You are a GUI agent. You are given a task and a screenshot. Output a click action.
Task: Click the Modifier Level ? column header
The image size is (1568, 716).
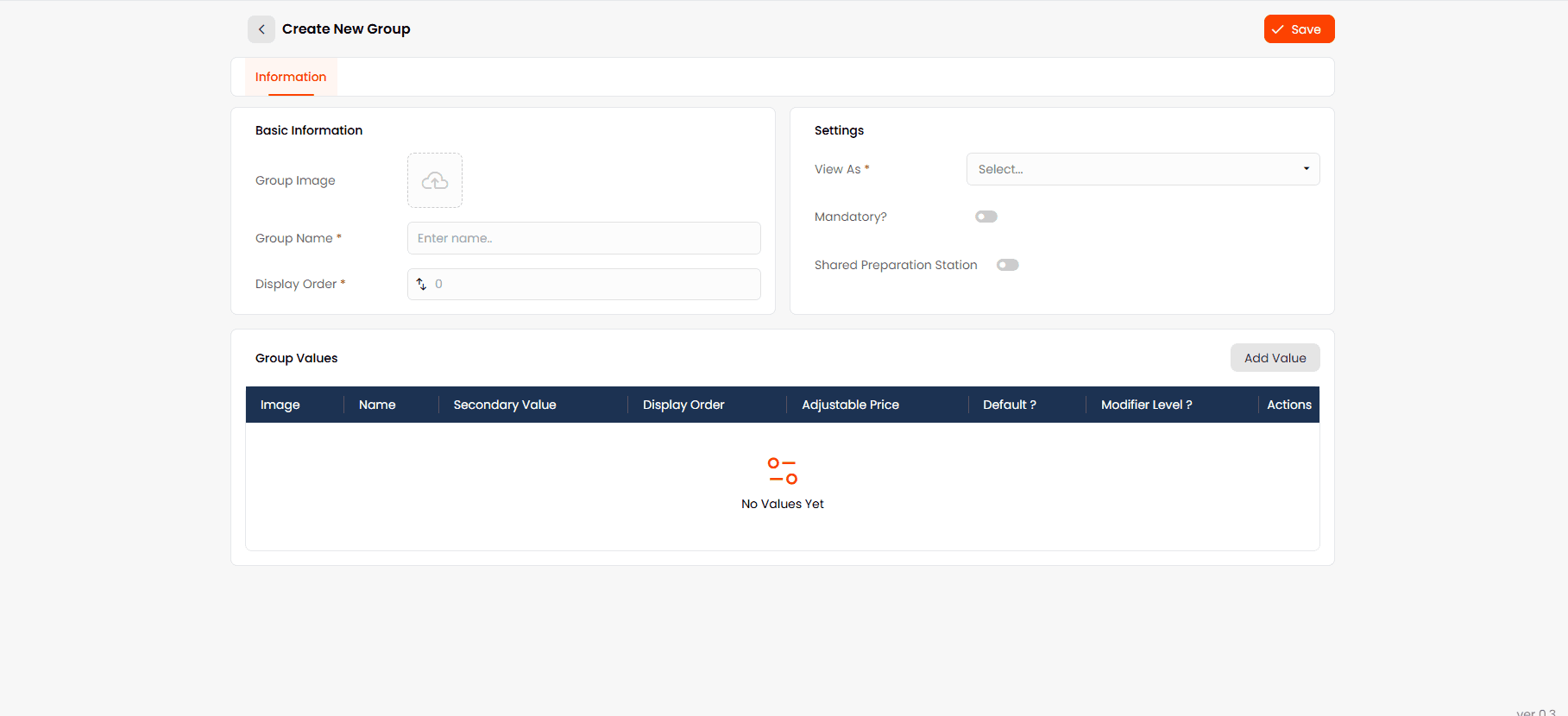click(x=1146, y=405)
